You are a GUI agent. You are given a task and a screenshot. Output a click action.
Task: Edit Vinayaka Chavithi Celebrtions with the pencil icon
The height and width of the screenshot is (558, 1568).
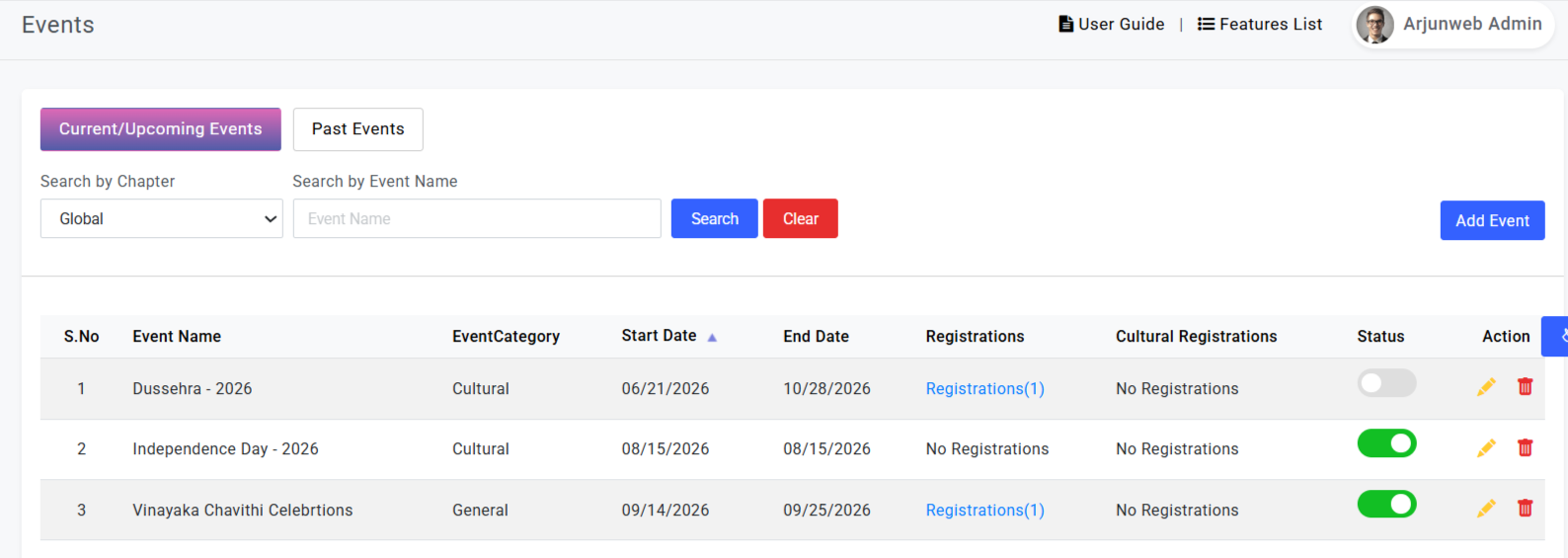(x=1486, y=509)
